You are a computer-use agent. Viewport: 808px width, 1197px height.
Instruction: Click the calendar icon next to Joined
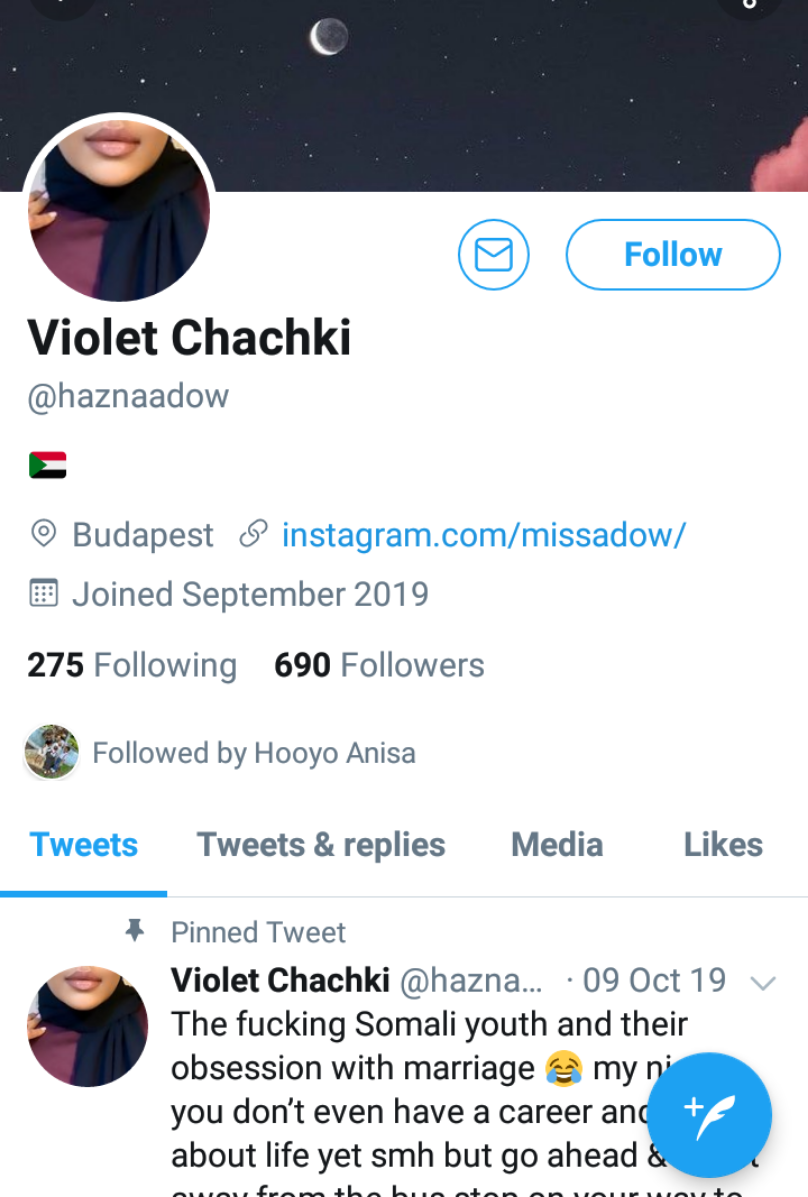coord(43,594)
